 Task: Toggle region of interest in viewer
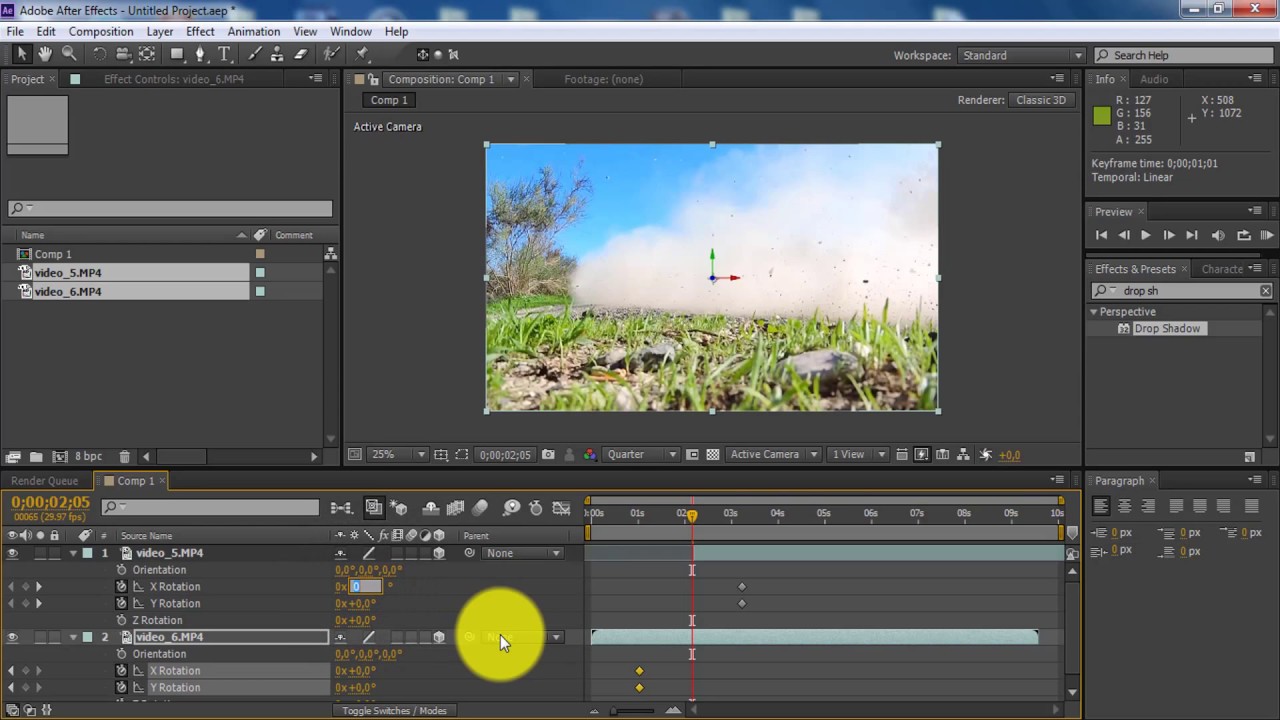click(461, 454)
